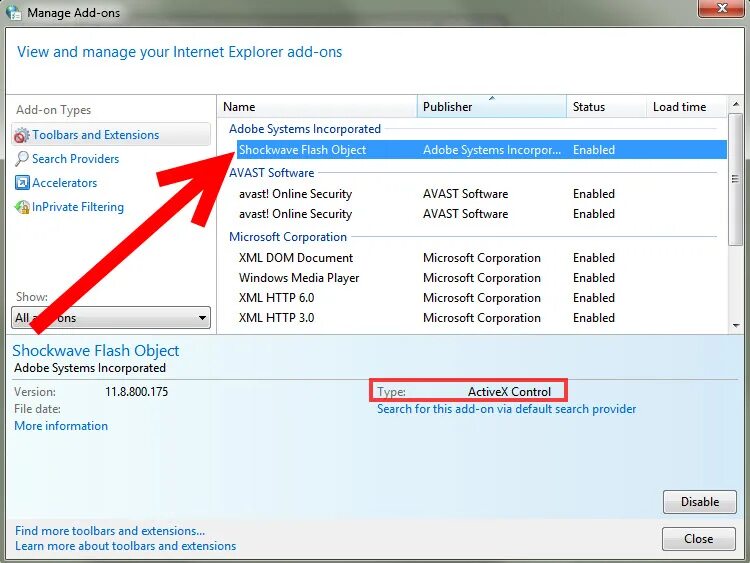Select the second avast! Online Security row
This screenshot has height=563, width=750.
pyautogui.click(x=482, y=214)
